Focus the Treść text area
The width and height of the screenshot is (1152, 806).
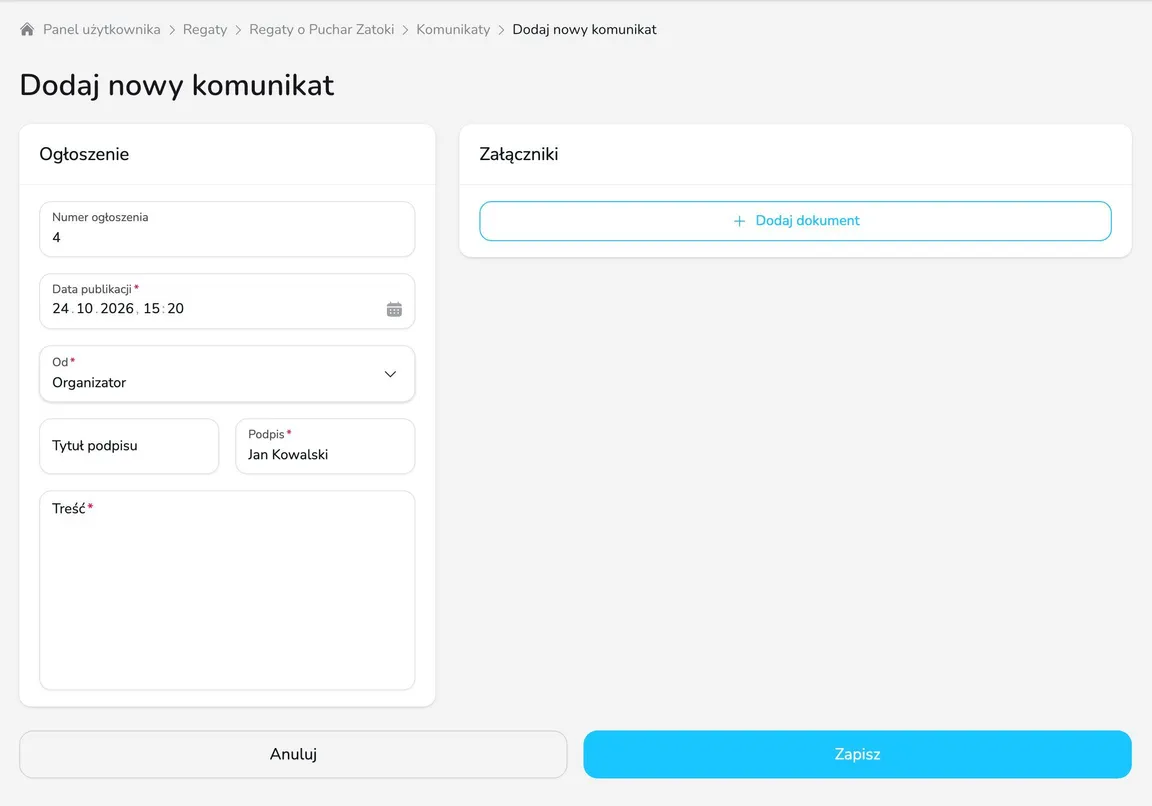point(227,591)
